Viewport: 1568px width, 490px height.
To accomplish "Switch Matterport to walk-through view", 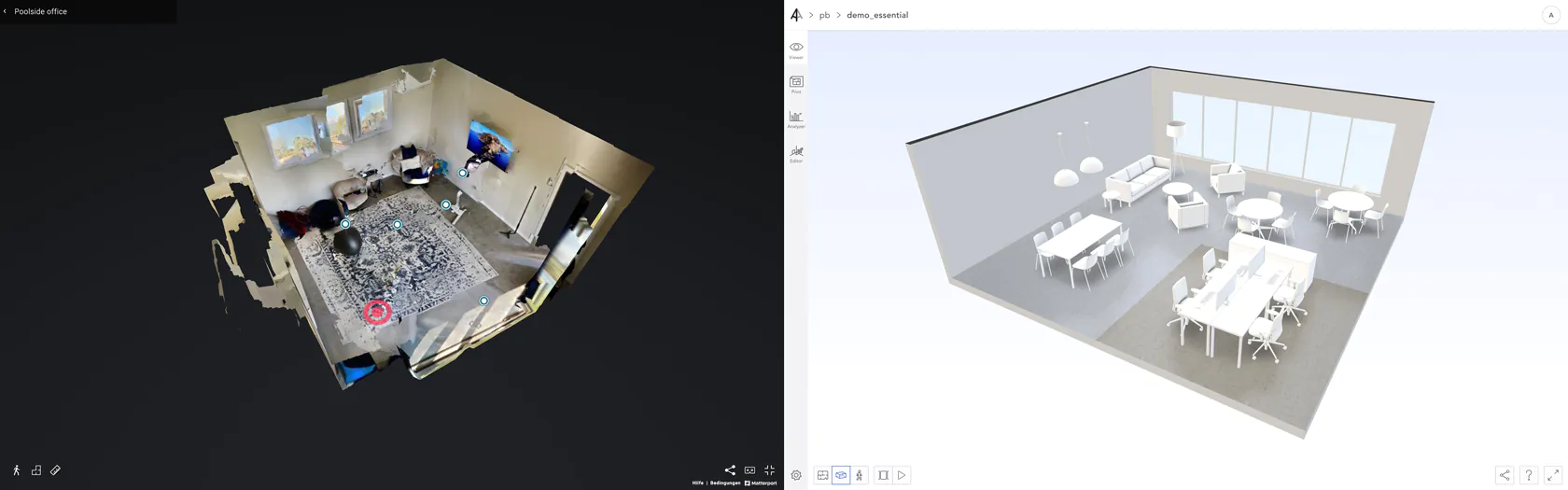I will [x=16, y=470].
